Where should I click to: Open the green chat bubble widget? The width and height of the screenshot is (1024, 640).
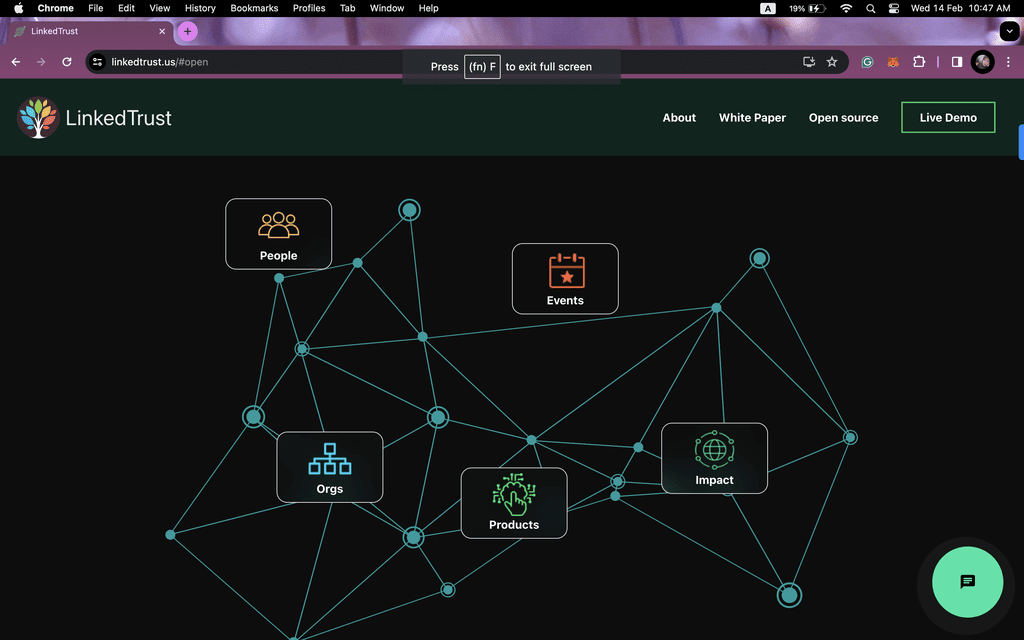(967, 582)
